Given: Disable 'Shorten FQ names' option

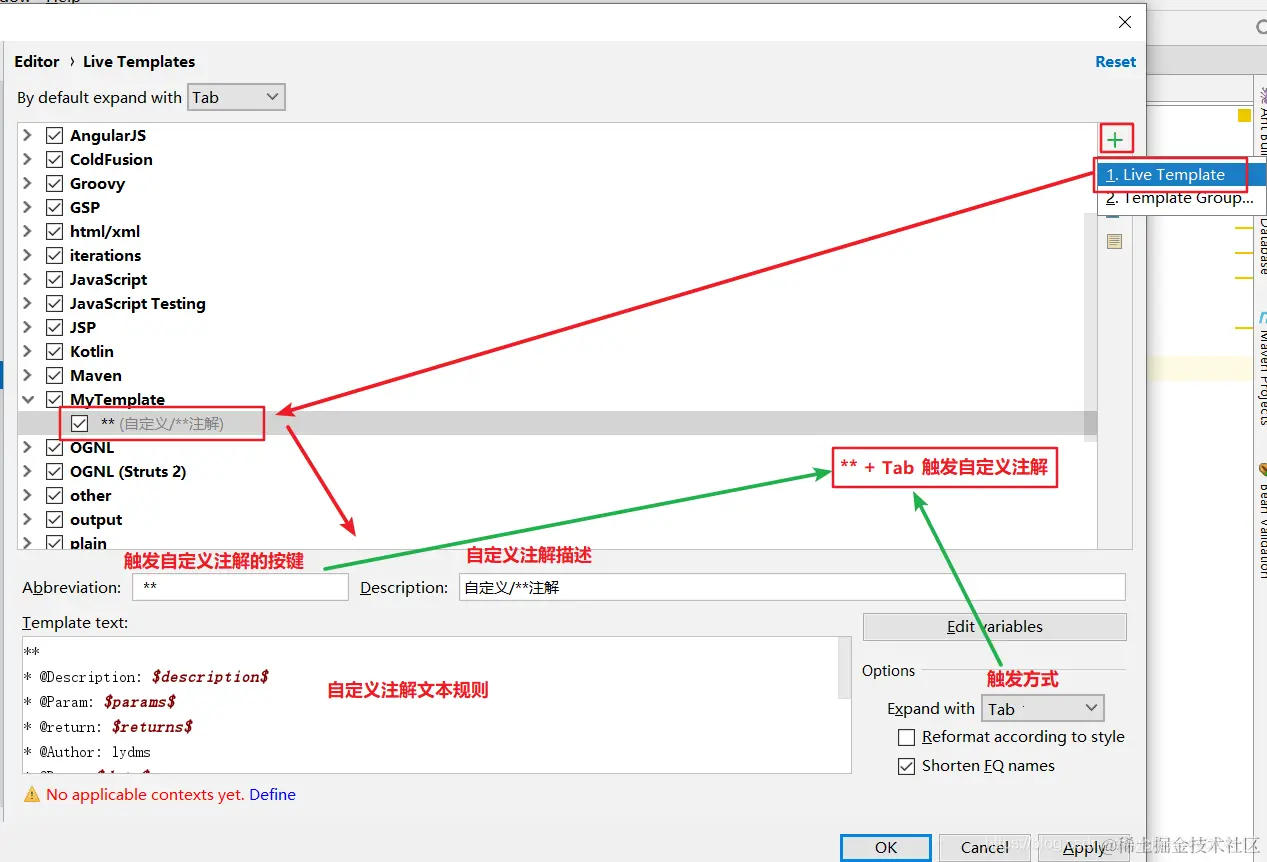Looking at the screenshot, I should pos(907,766).
